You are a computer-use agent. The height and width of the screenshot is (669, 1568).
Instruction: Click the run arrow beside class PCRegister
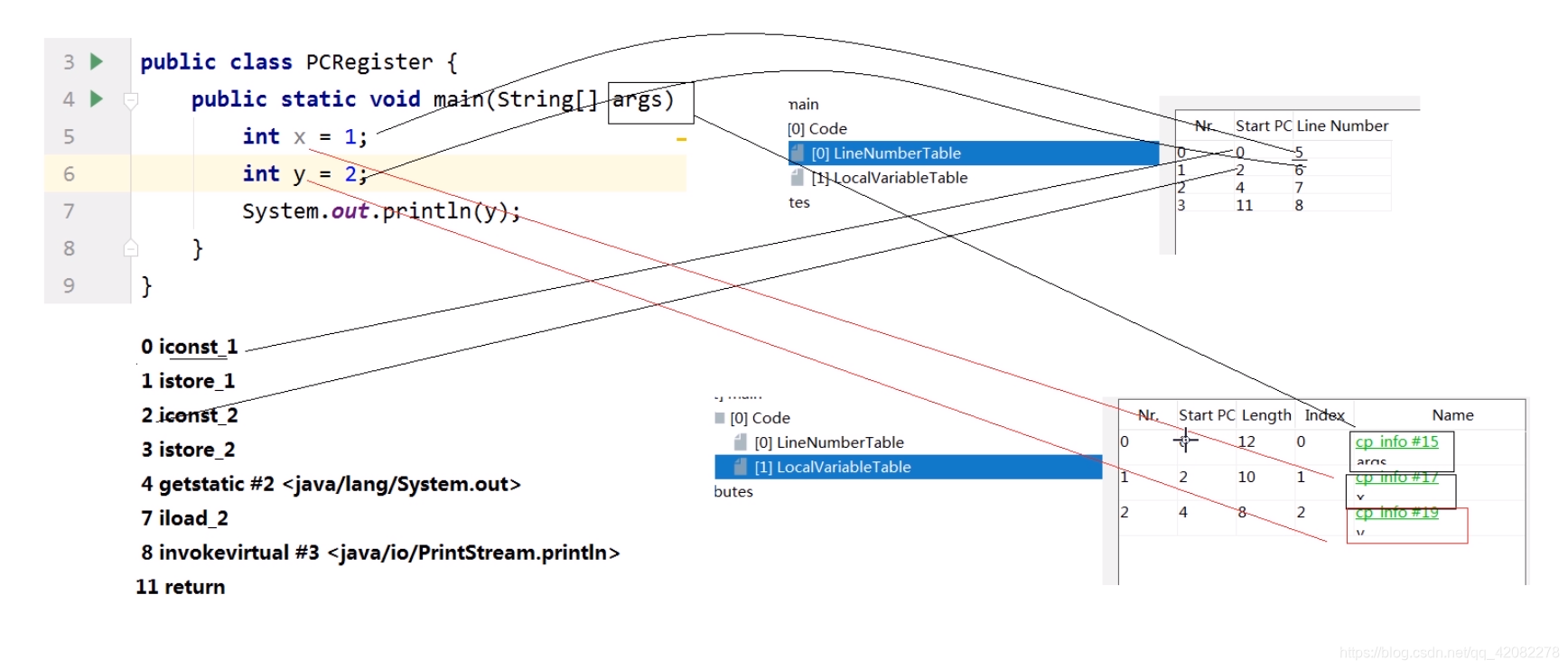97,61
